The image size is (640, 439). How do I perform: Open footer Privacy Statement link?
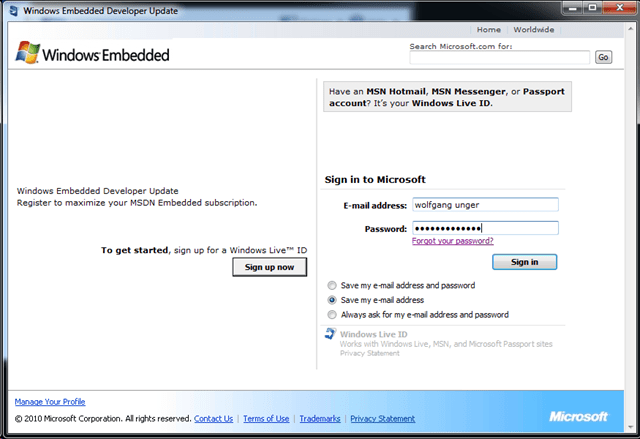pyautogui.click(x=382, y=419)
